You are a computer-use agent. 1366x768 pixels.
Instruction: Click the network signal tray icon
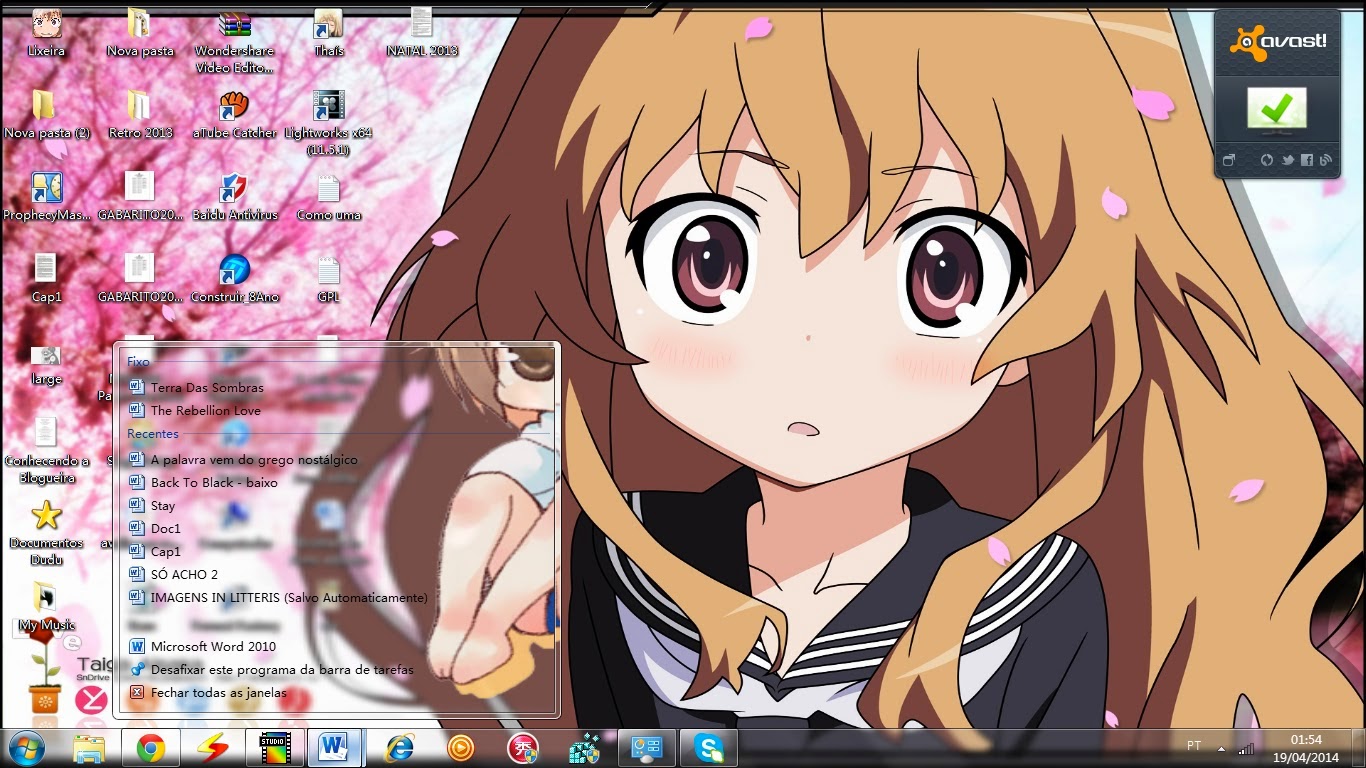(x=1246, y=748)
